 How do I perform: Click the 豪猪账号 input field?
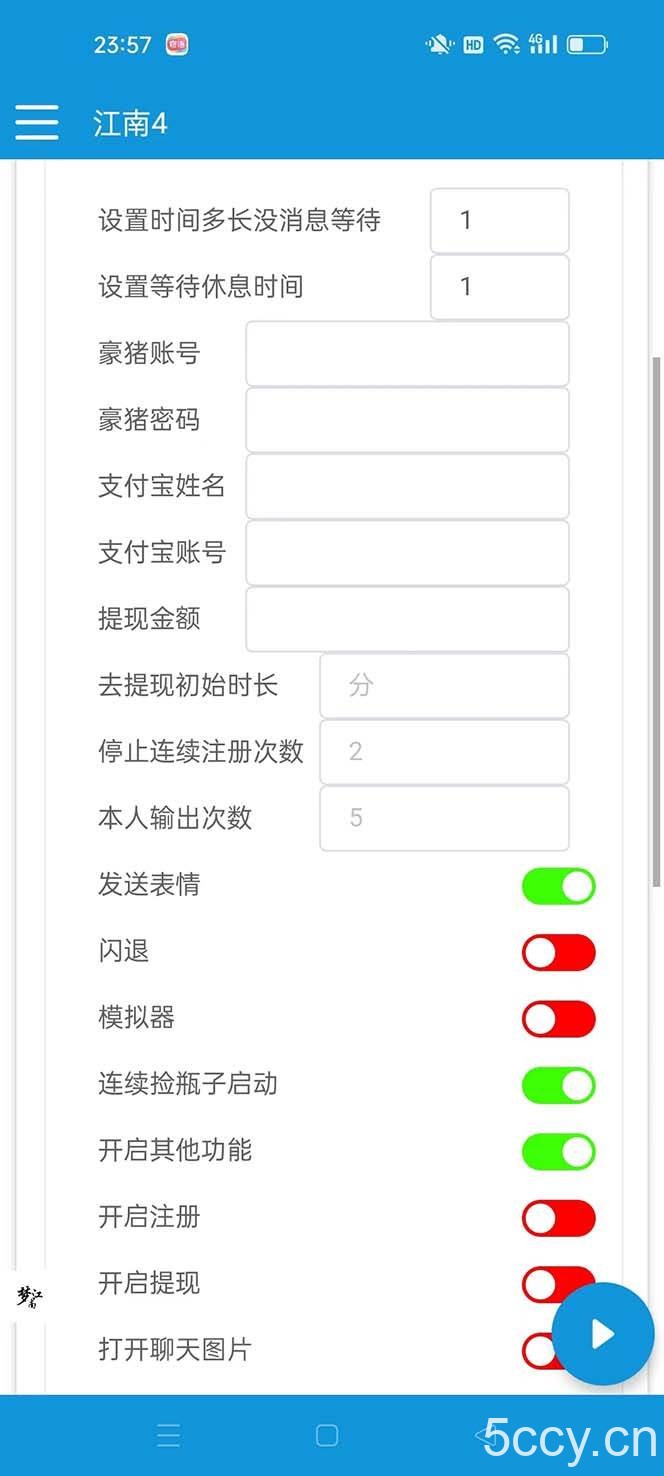pyautogui.click(x=407, y=353)
